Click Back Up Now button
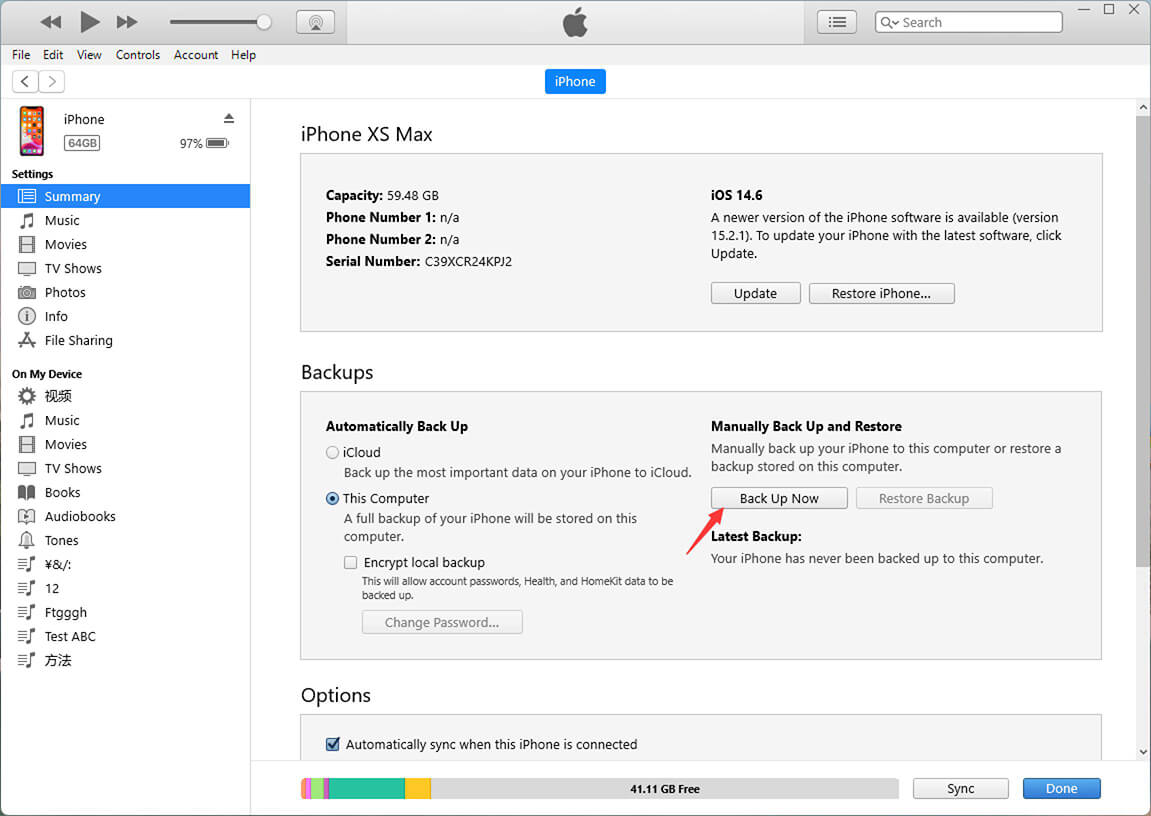The width and height of the screenshot is (1151, 816). point(779,498)
